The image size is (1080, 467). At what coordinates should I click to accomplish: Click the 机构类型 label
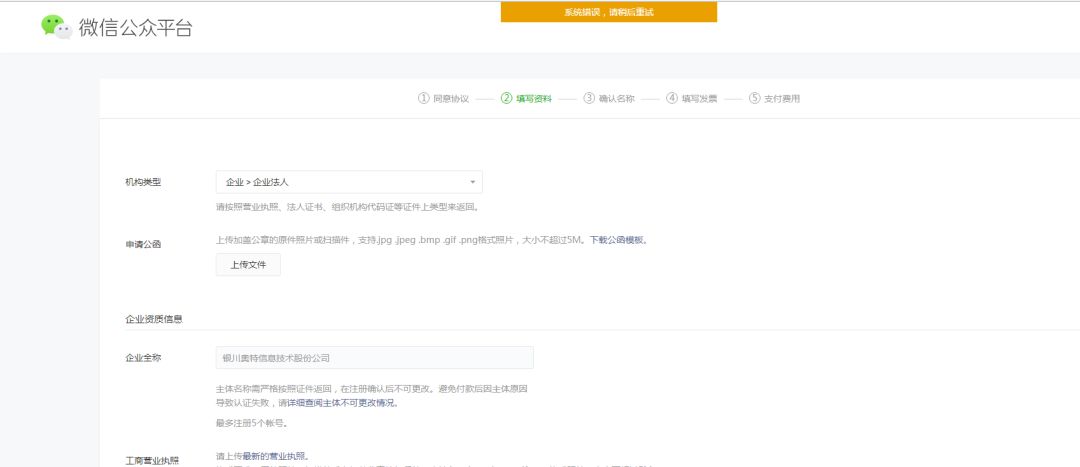pyautogui.click(x=143, y=183)
